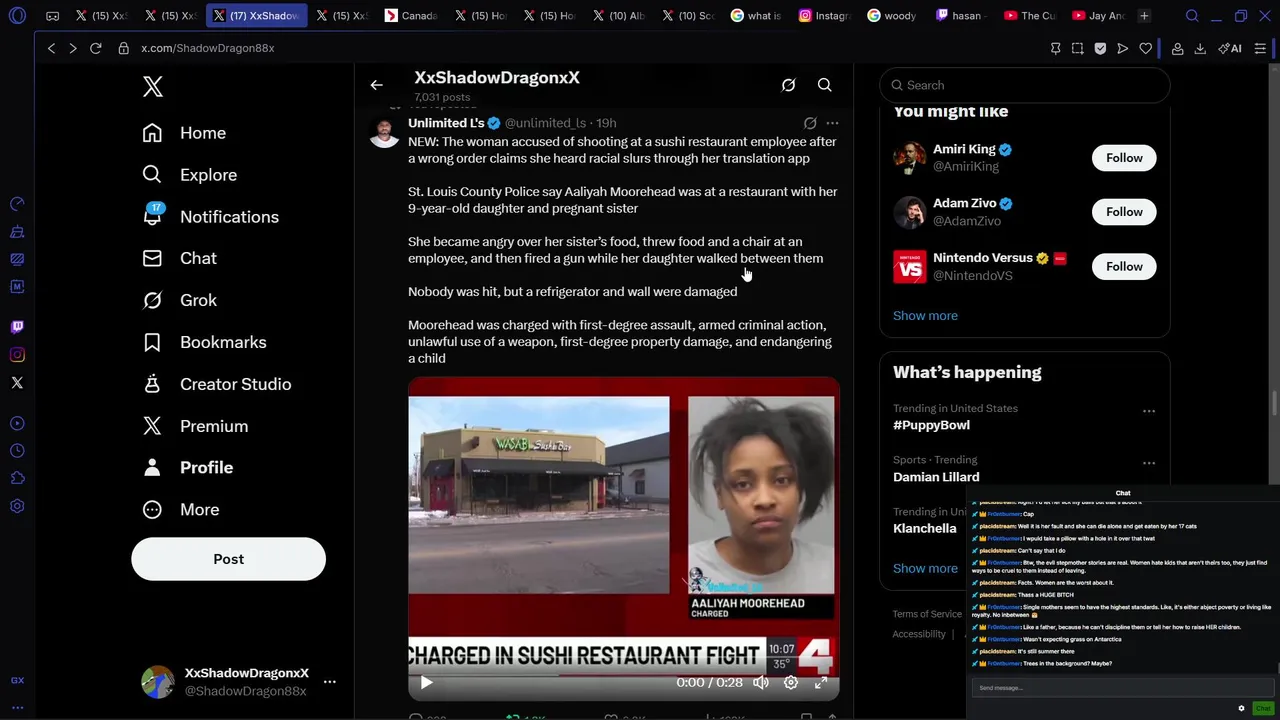Screen dimensions: 1280x720
Task: Click back arrow on profile header
Action: tap(376, 85)
